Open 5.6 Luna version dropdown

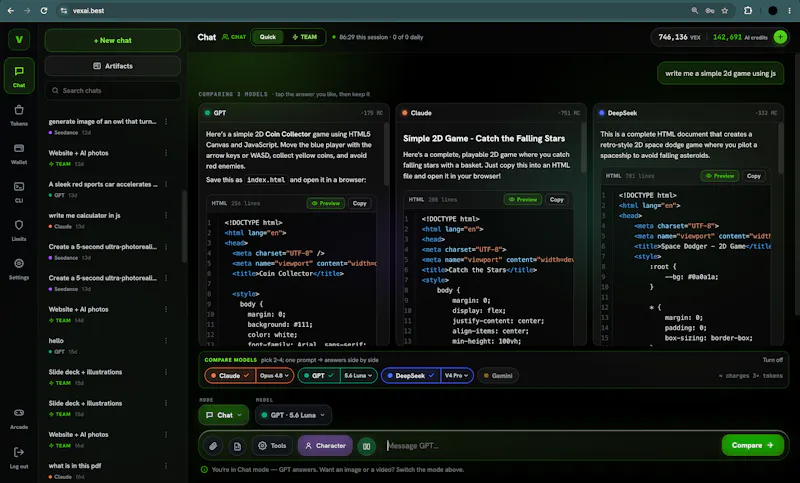(x=358, y=375)
